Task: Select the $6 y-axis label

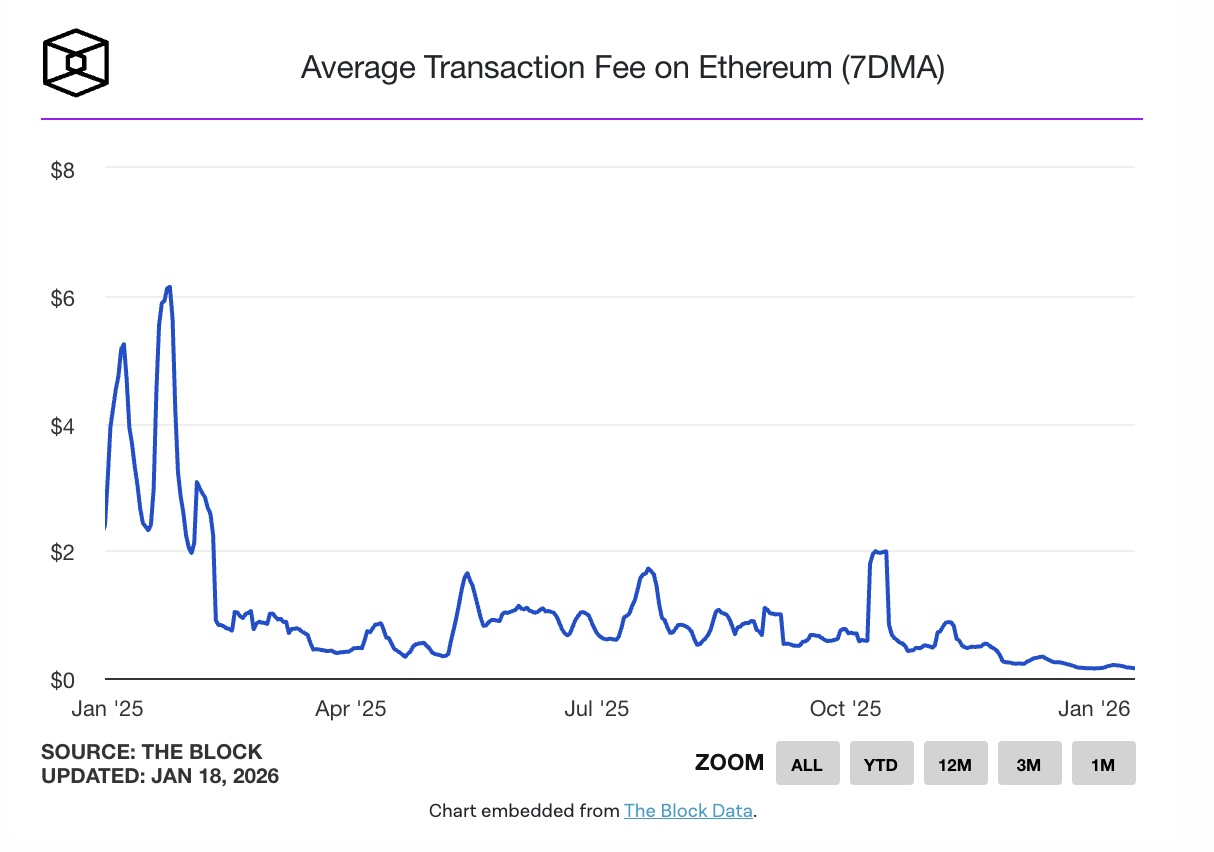Action: click(x=62, y=298)
